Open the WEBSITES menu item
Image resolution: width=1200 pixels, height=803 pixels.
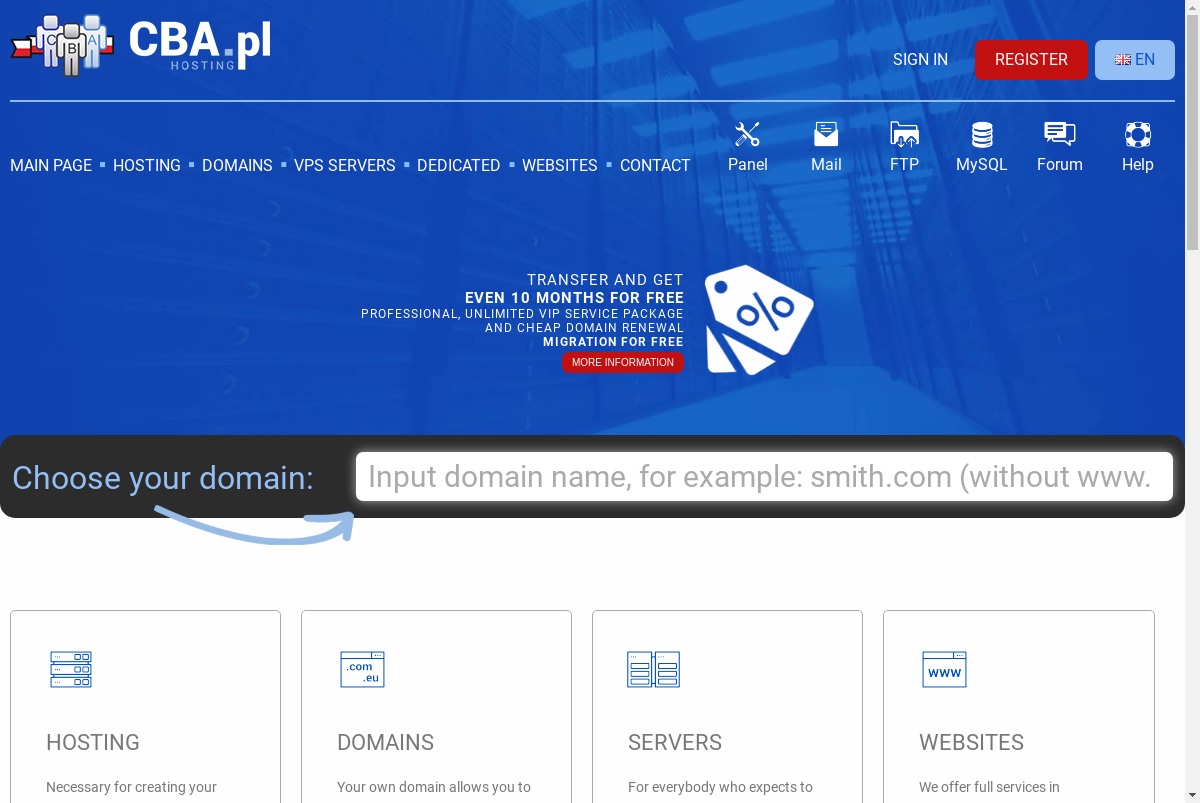560,165
